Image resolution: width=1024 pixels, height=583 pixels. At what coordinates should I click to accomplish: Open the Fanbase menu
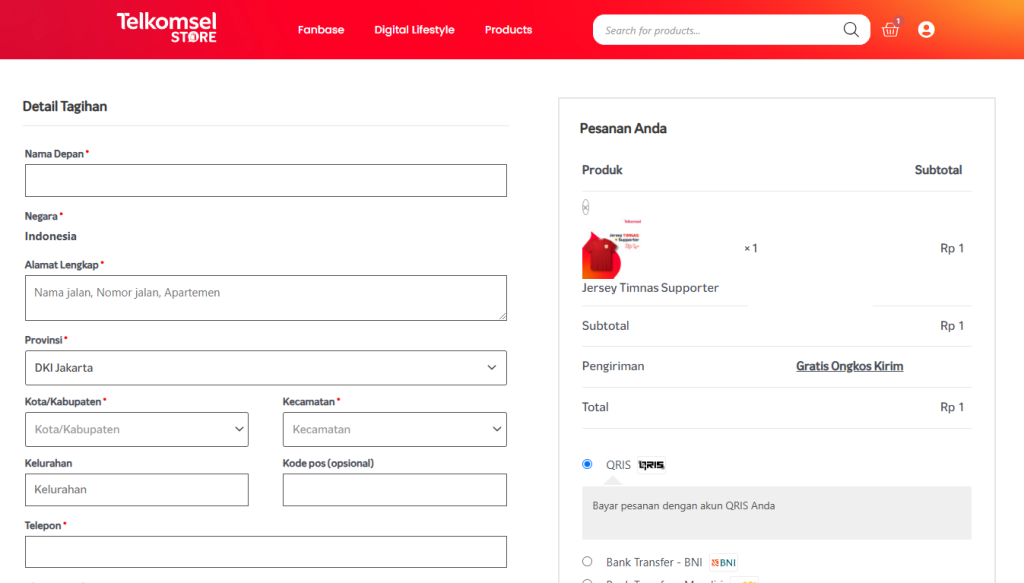(321, 30)
